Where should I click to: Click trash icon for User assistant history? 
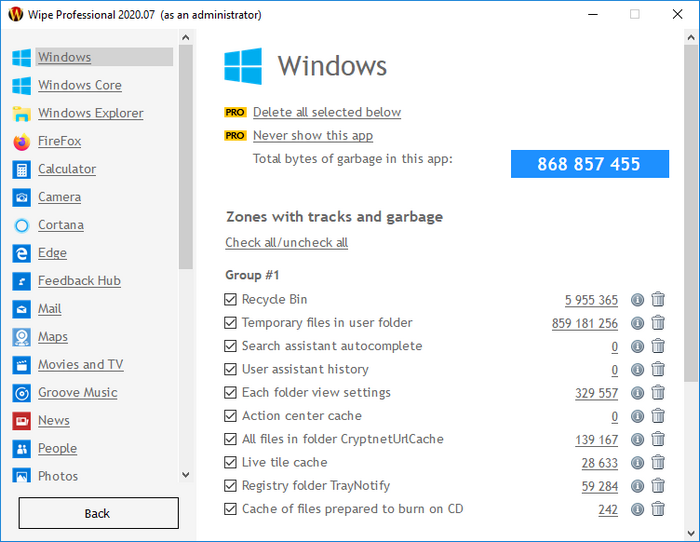pyautogui.click(x=658, y=369)
